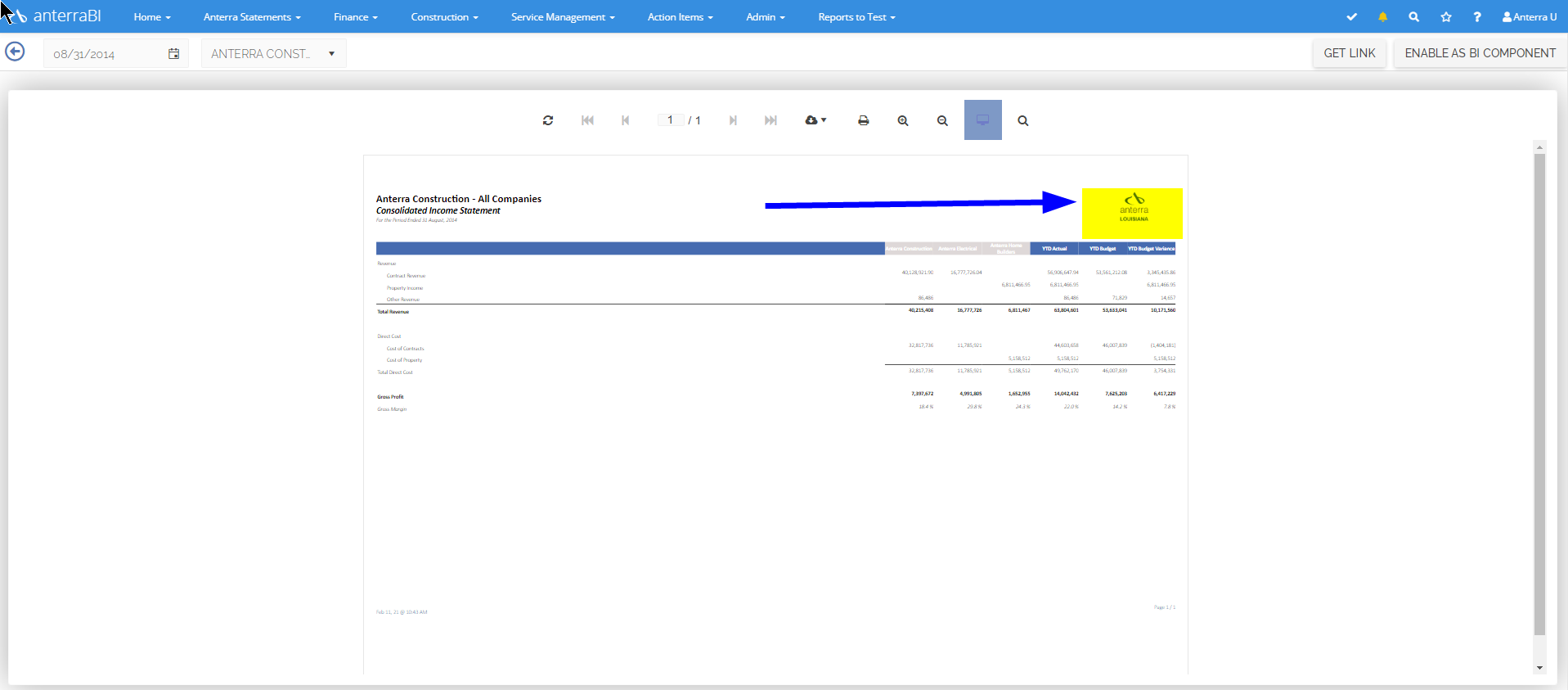Open the notifications bell

pyautogui.click(x=1382, y=16)
